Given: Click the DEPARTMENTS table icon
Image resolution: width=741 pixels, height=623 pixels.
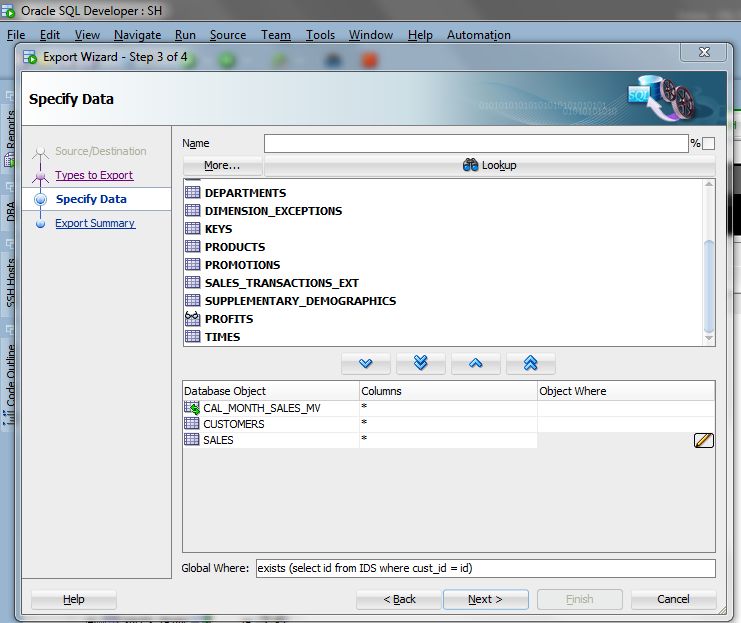Looking at the screenshot, I should [x=192, y=192].
